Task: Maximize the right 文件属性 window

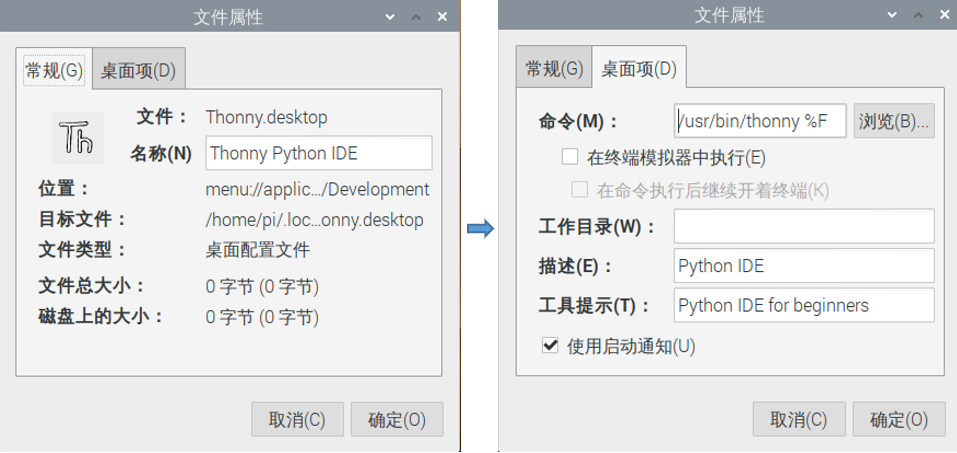Action: click(x=917, y=16)
